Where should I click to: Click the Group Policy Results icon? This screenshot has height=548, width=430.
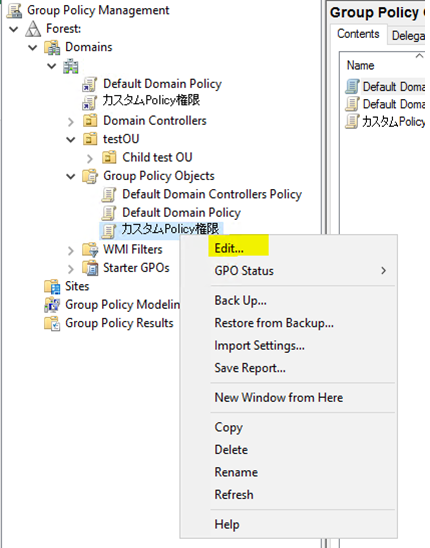[52, 323]
